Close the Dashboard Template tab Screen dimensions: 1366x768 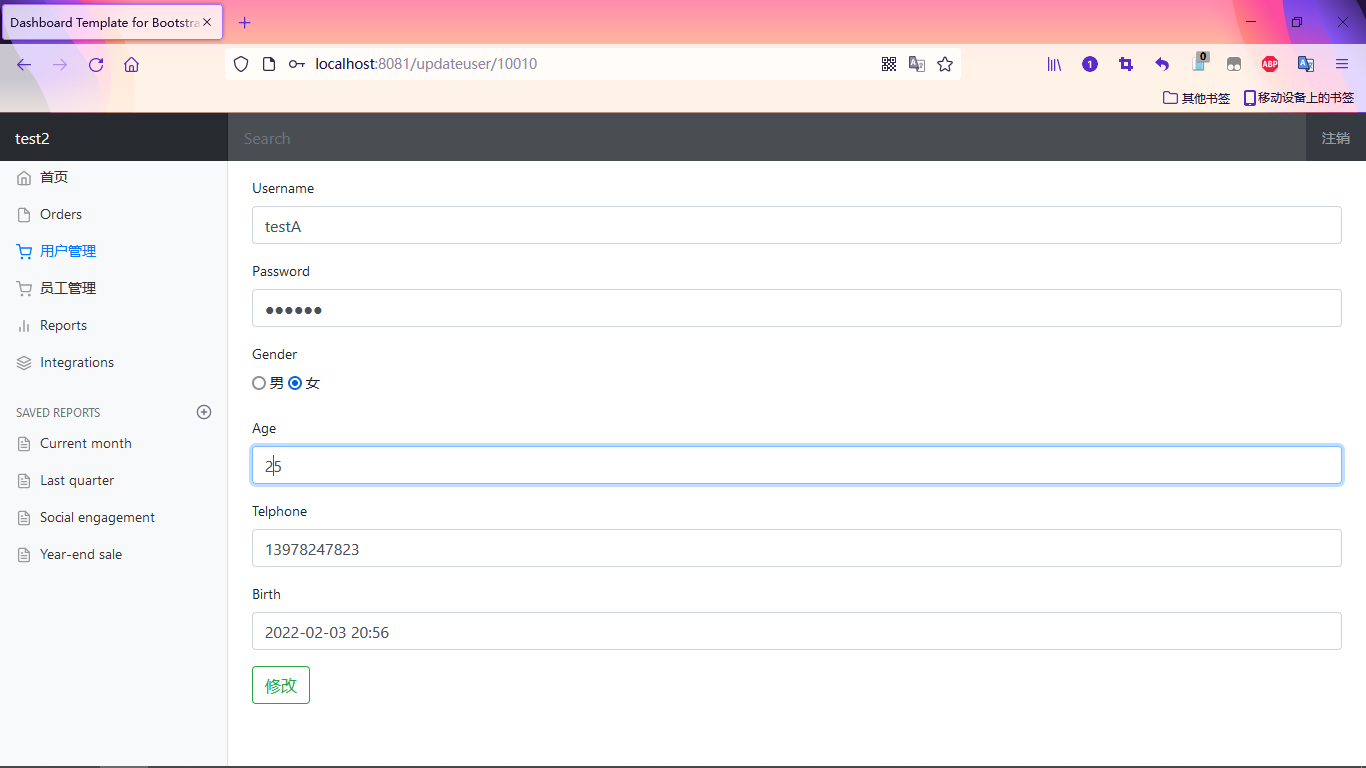point(207,22)
